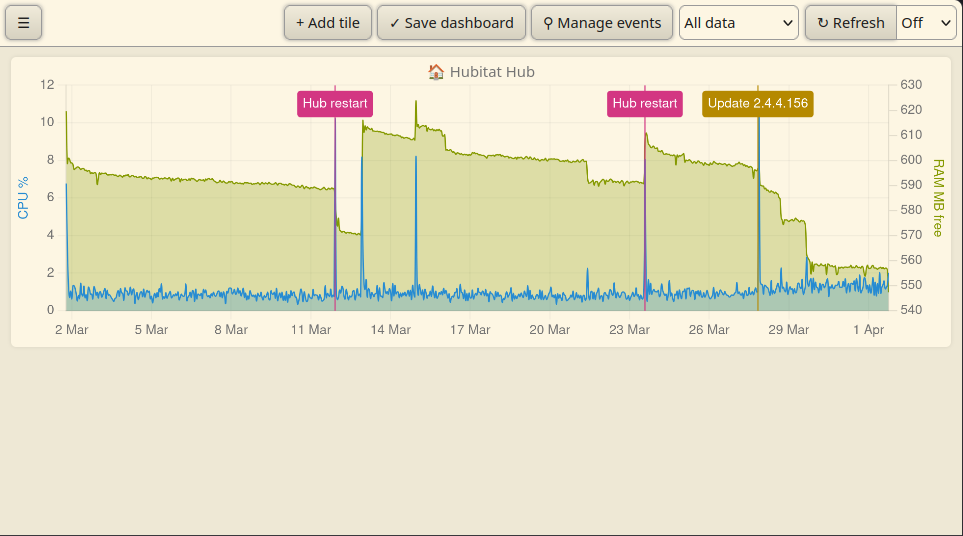
Task: Click the 10 value on CPU axis
Action: [47, 122]
